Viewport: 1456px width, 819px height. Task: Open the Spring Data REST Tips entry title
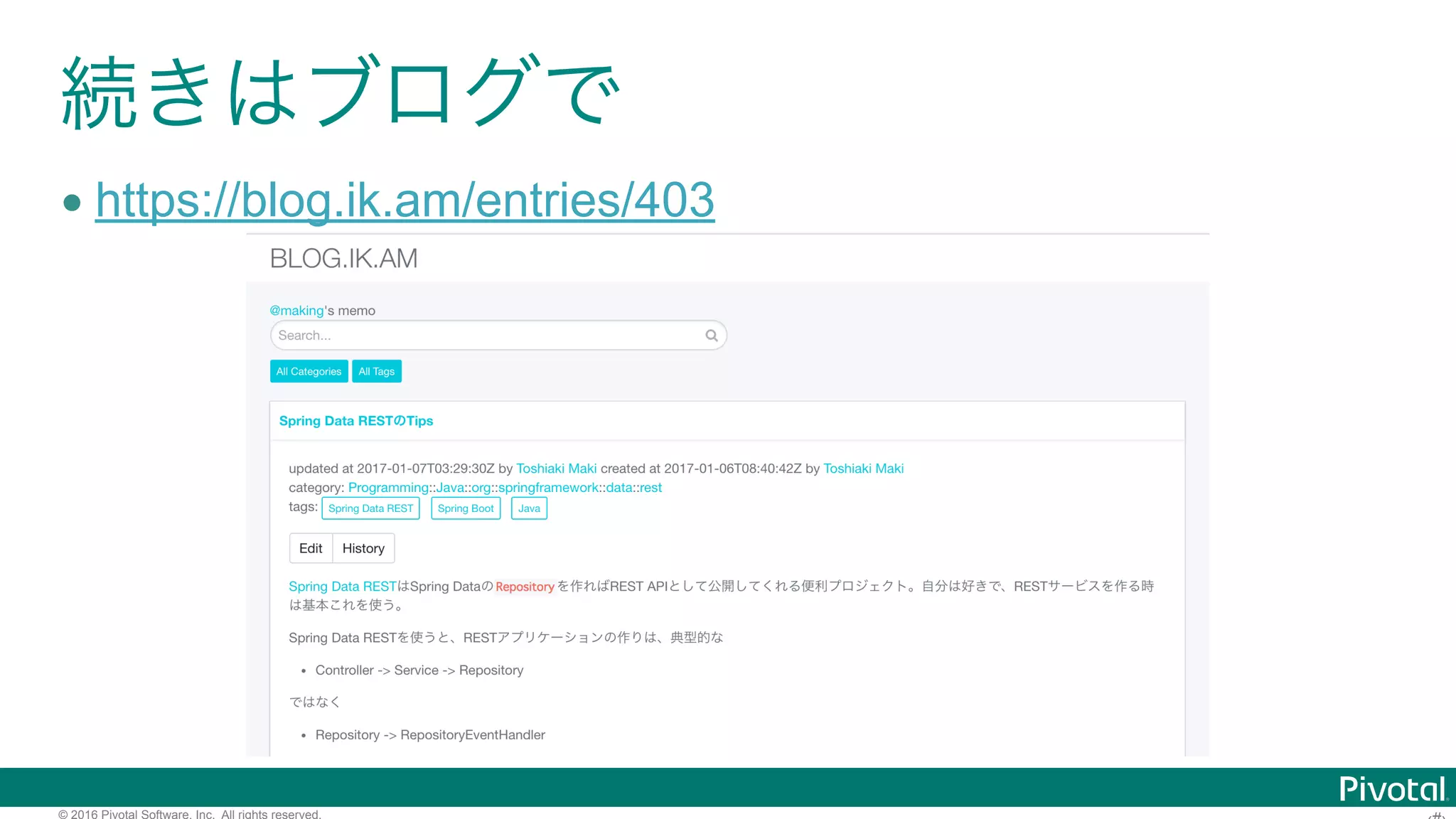pos(355,421)
